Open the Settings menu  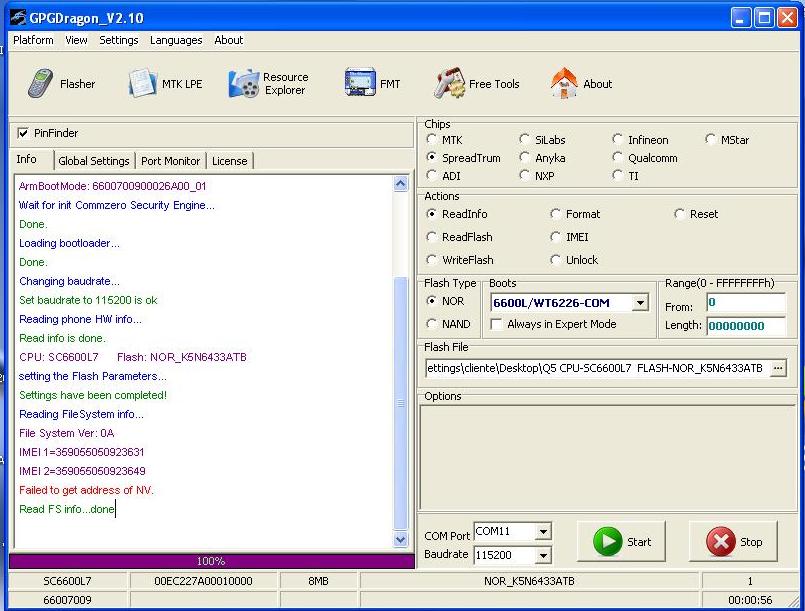pos(119,40)
